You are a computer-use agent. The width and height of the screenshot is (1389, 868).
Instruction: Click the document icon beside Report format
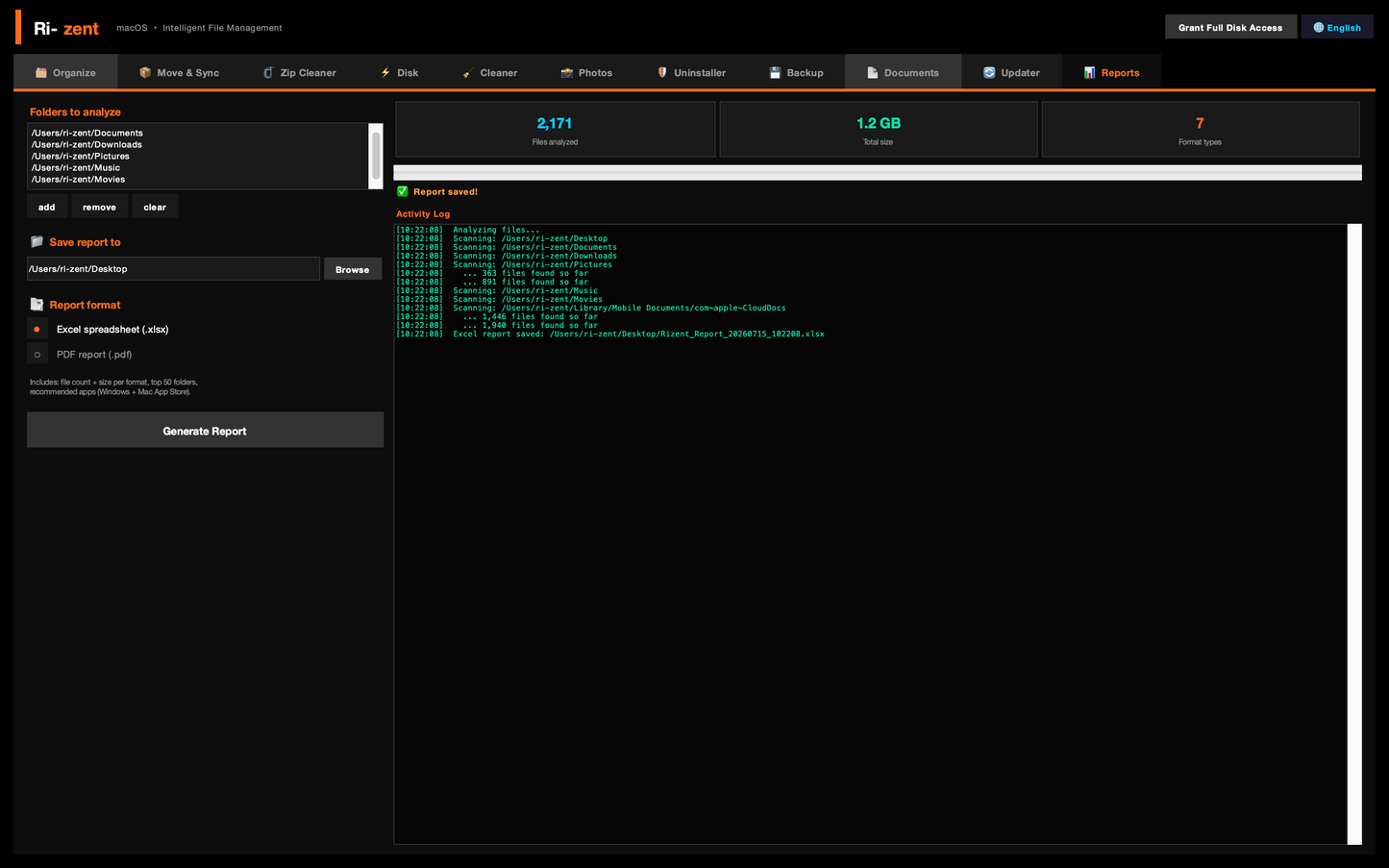click(37, 304)
